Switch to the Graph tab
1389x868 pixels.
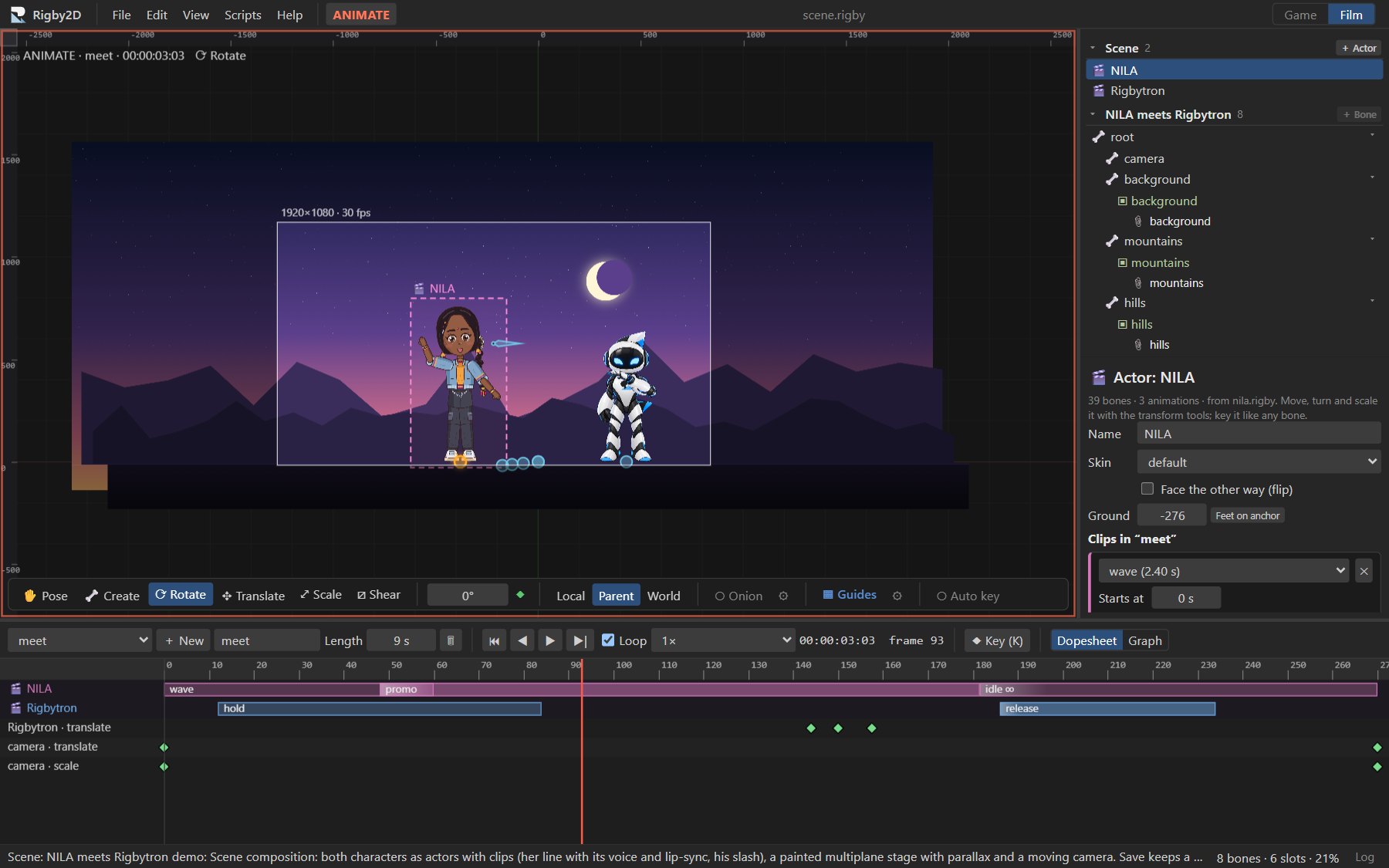coord(1144,640)
